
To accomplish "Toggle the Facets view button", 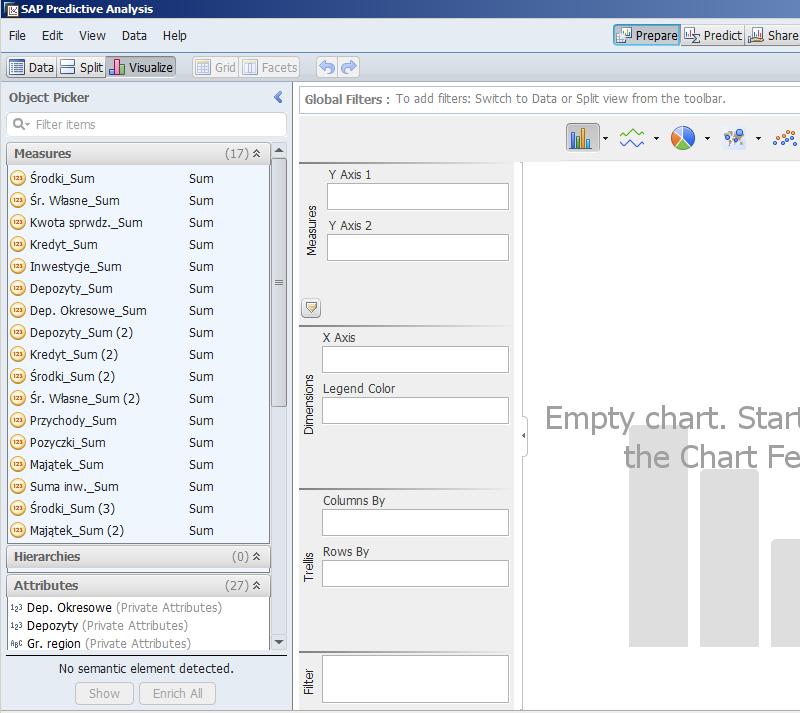I will (269, 67).
